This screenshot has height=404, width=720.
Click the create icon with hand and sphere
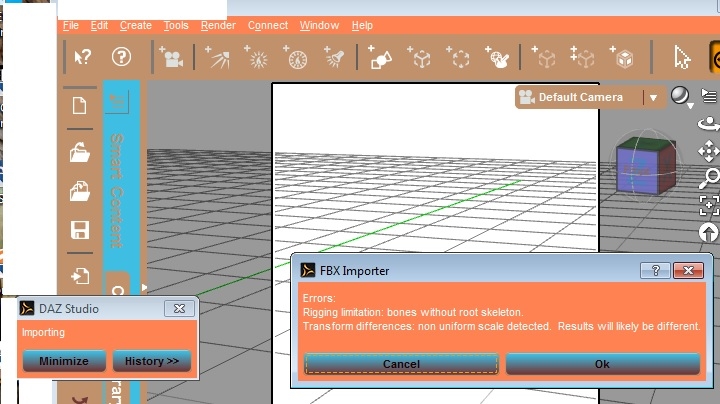coord(497,57)
